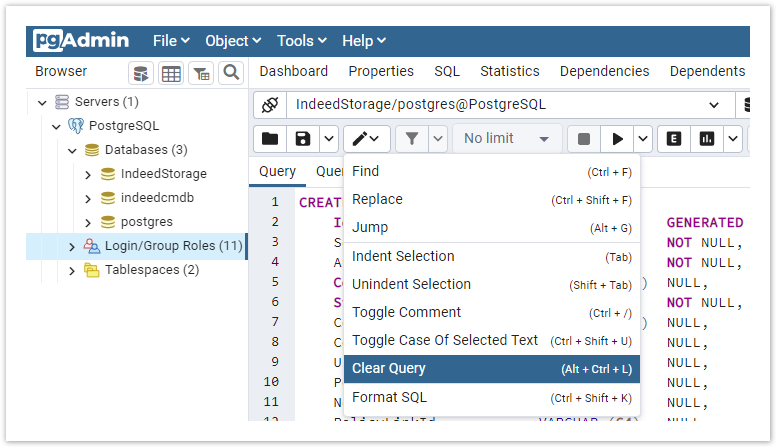Click the View Data grid icon
Viewport: 776px width, 447px height.
pyautogui.click(x=171, y=73)
